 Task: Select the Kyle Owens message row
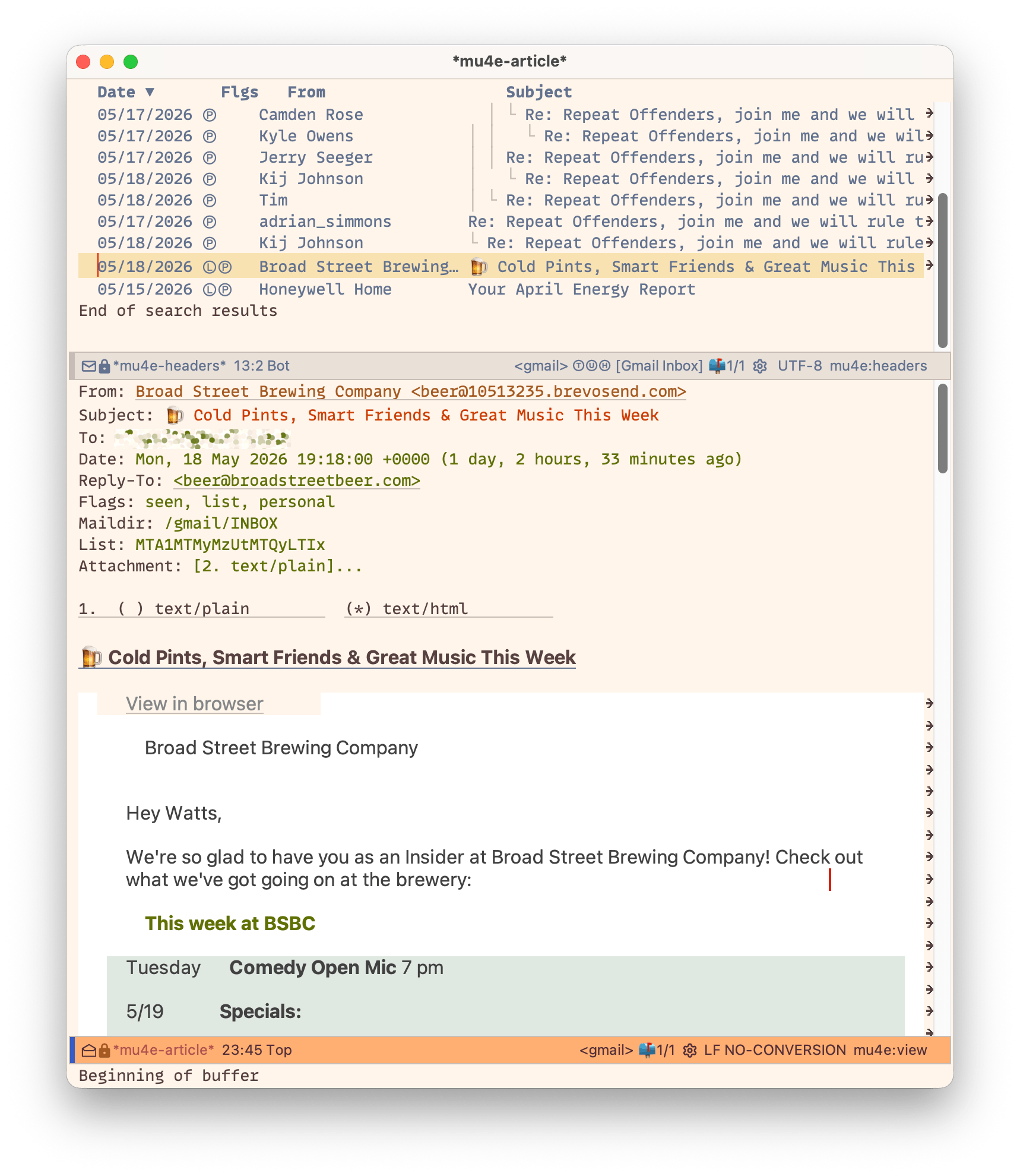(501, 136)
